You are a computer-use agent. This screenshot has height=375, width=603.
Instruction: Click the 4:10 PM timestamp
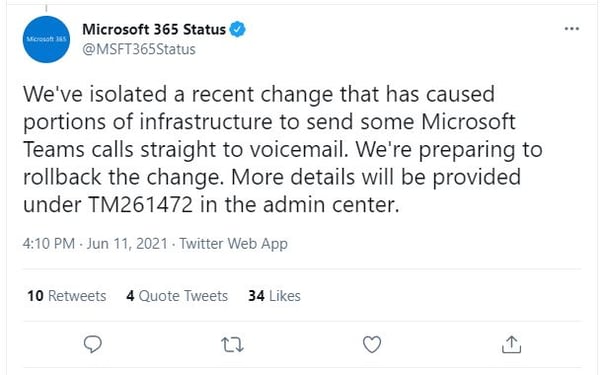(48, 244)
